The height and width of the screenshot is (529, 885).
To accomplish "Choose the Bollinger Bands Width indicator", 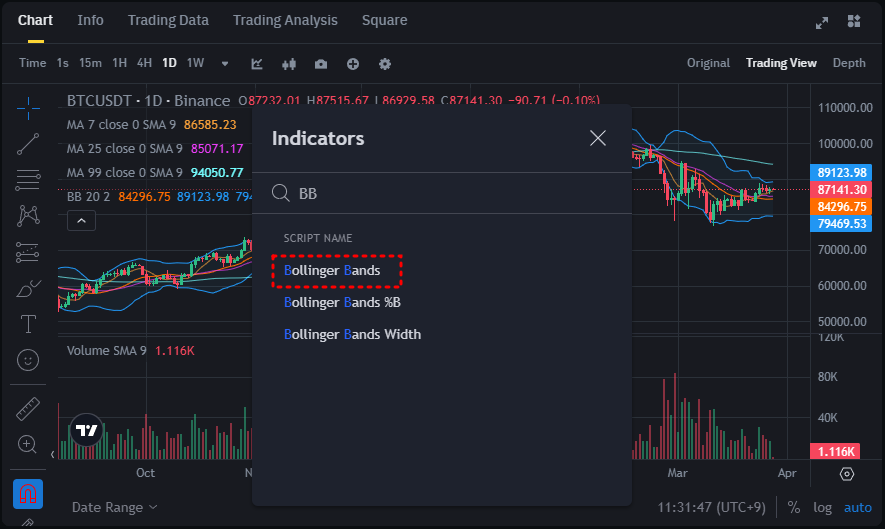I will pyautogui.click(x=352, y=334).
